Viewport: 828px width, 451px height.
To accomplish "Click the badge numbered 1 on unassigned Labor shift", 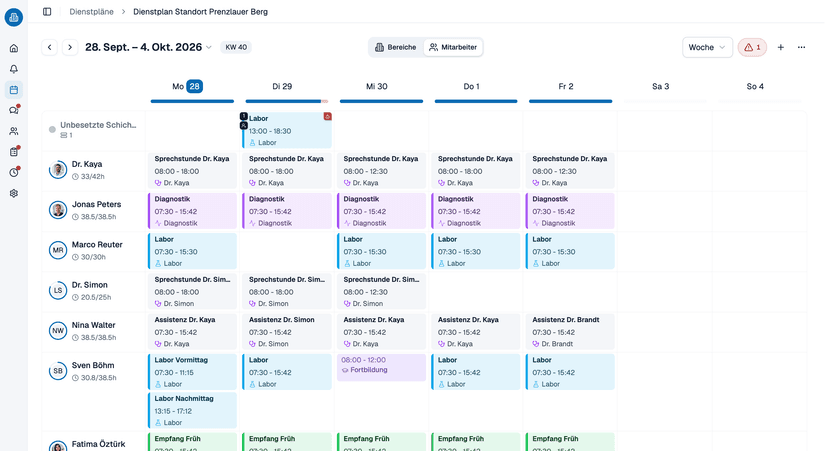I will pyautogui.click(x=243, y=116).
